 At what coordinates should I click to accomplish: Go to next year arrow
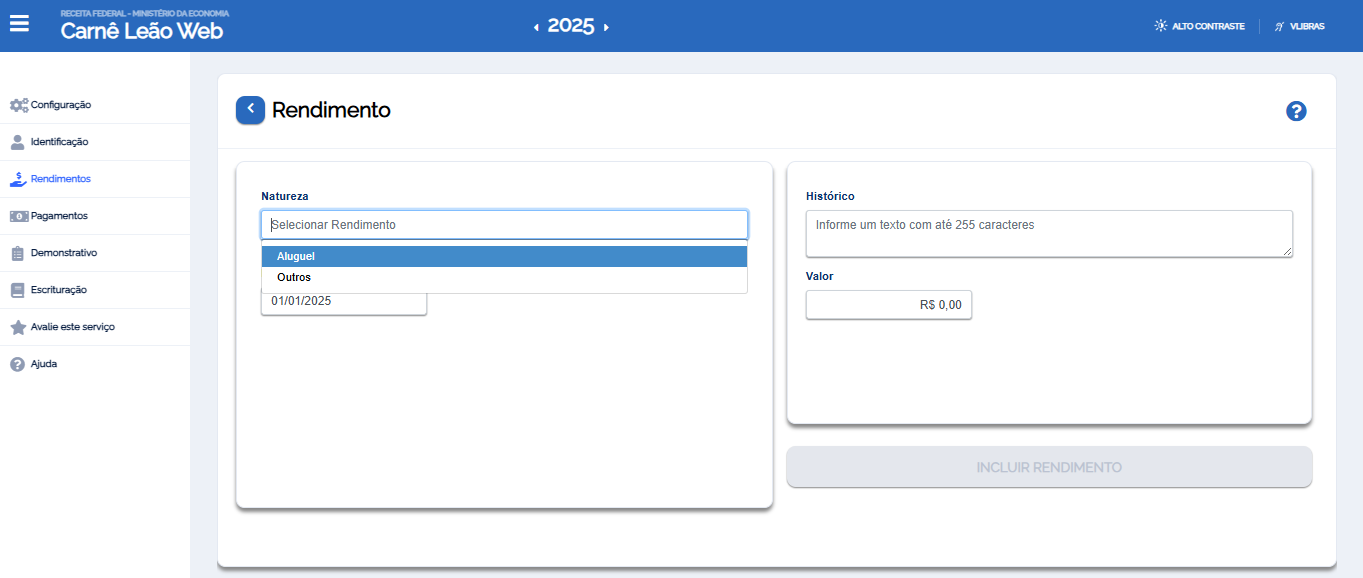[x=606, y=28]
